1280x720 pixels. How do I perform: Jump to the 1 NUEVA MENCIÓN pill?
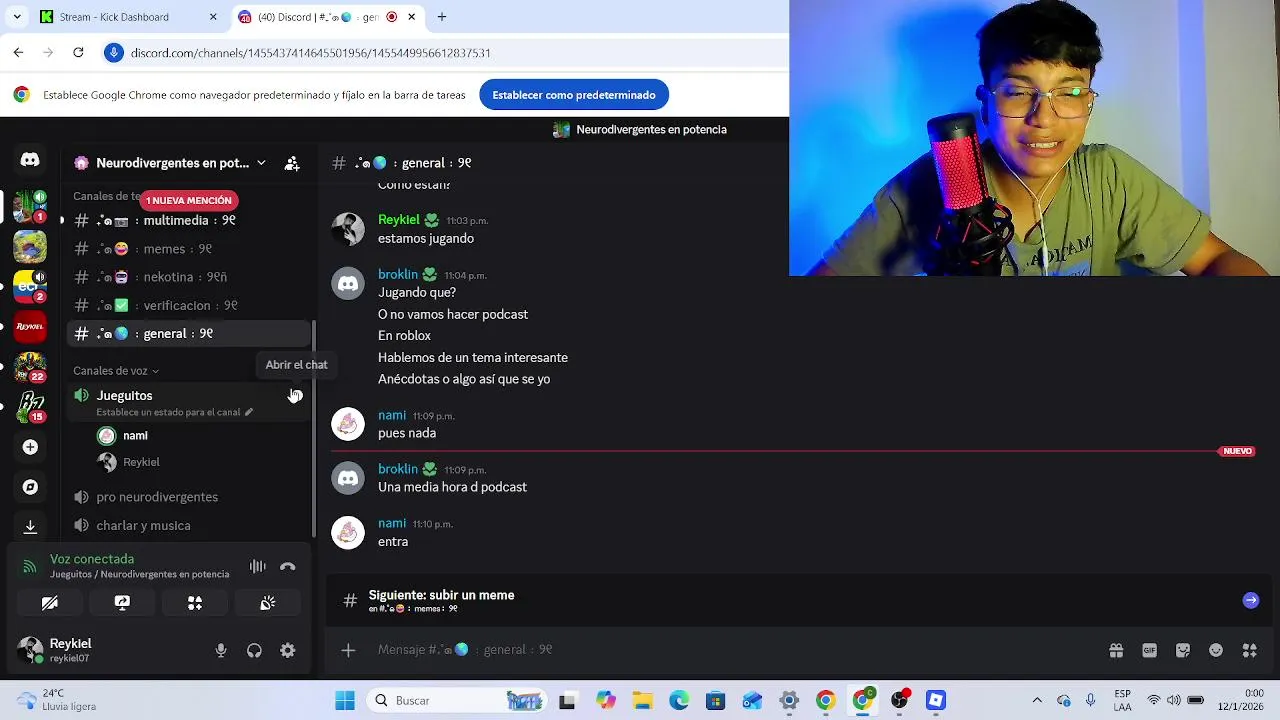tap(189, 201)
